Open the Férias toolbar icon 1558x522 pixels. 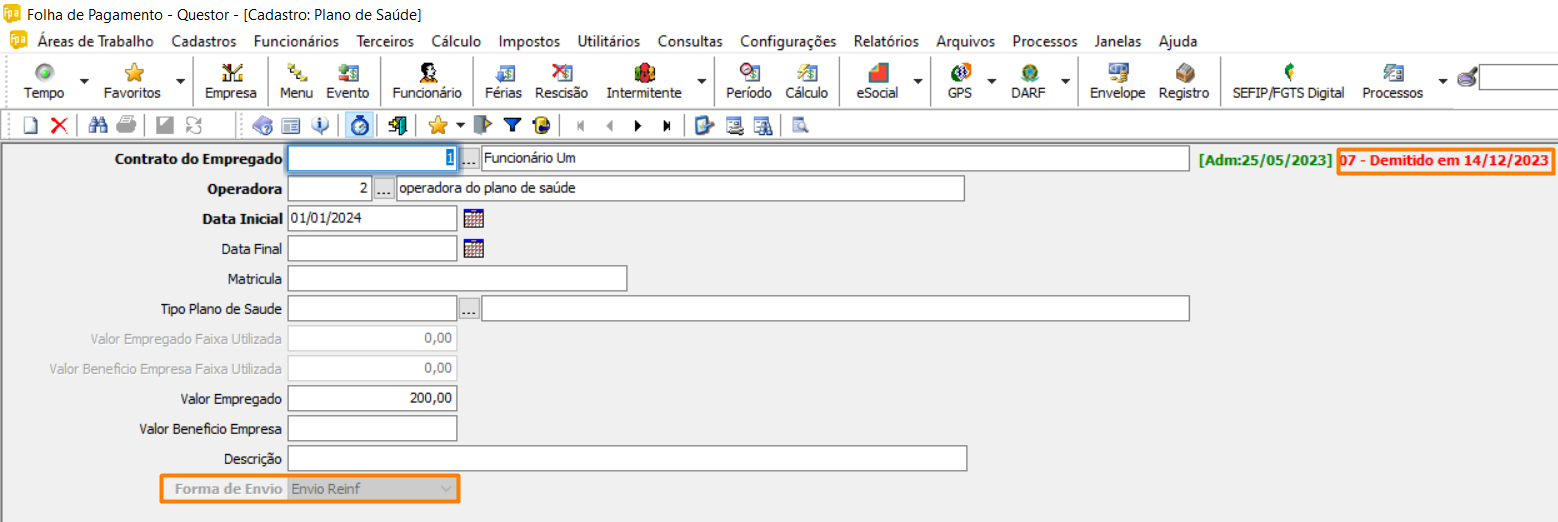504,81
